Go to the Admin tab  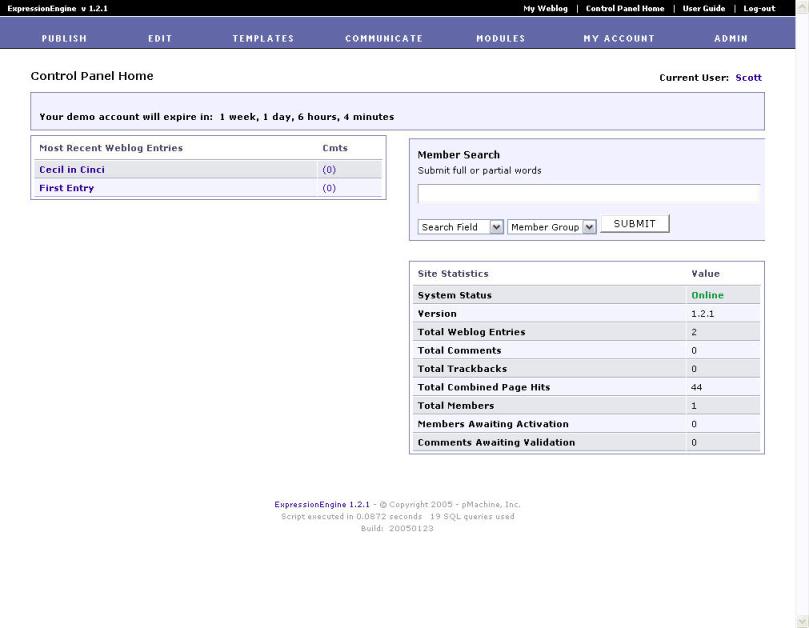[730, 38]
